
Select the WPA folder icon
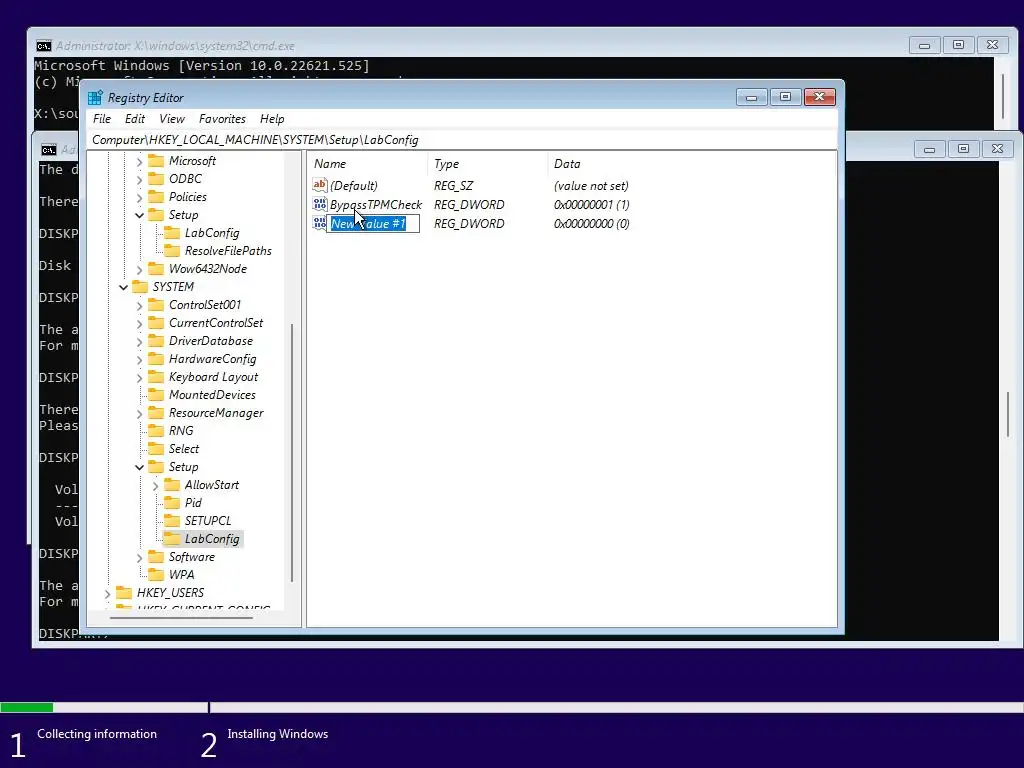pyautogui.click(x=156, y=575)
